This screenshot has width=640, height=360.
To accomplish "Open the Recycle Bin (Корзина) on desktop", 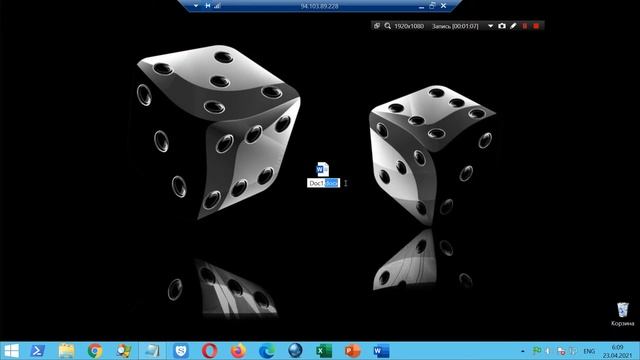I will (622, 314).
